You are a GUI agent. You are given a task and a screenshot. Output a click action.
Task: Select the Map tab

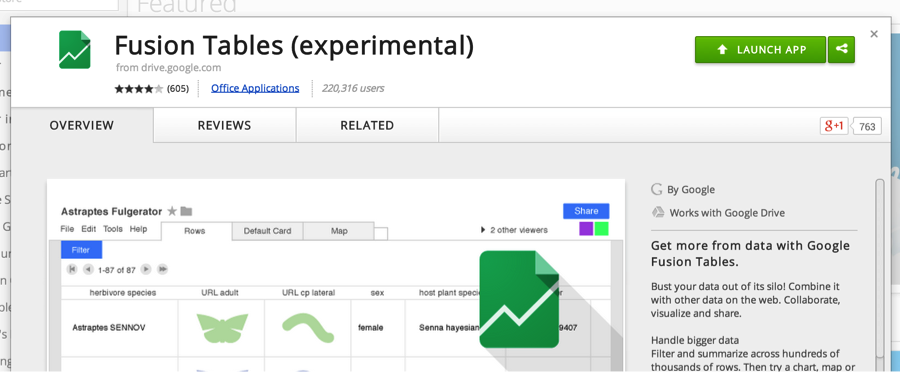pyautogui.click(x=339, y=231)
